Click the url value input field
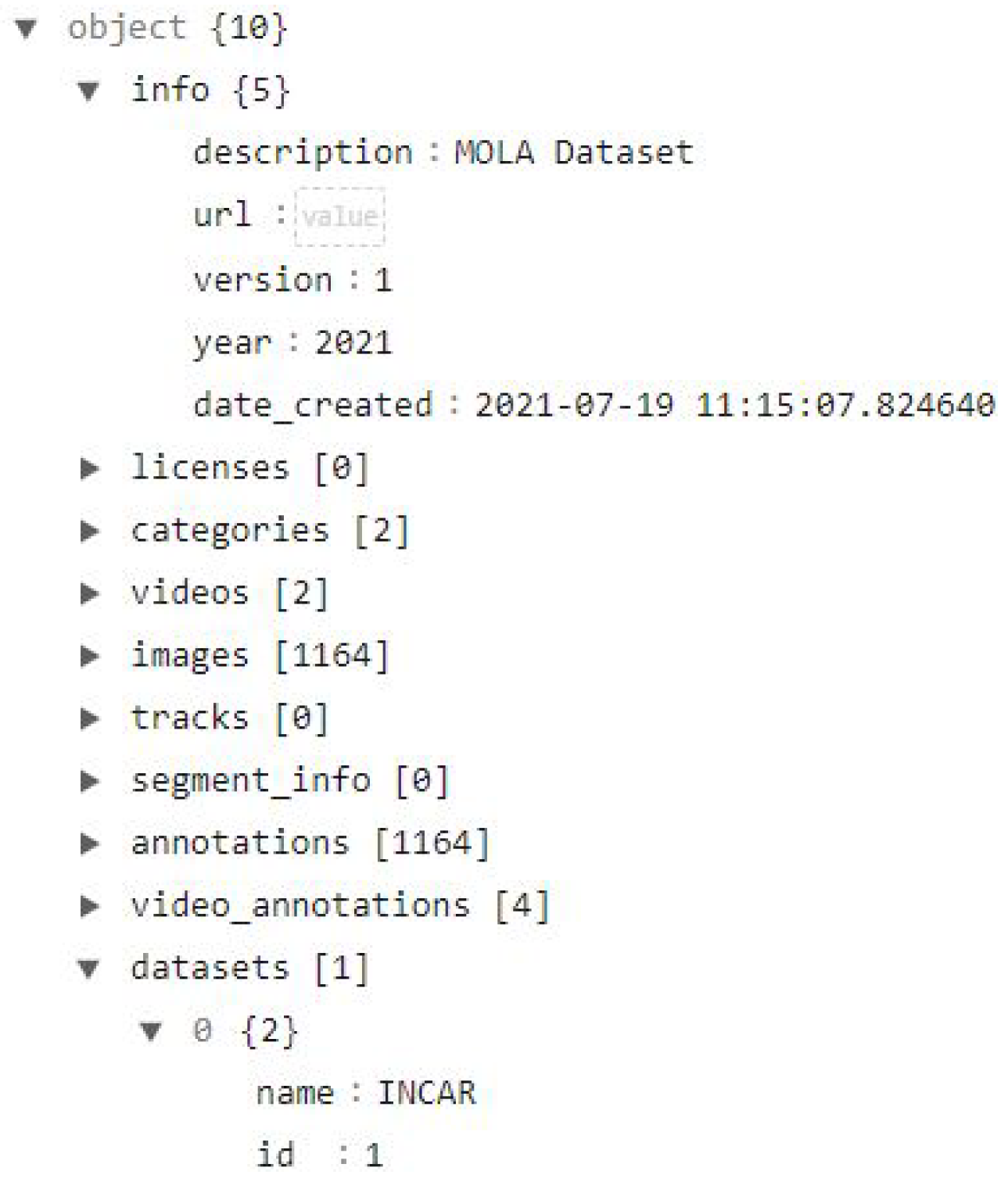1008x1182 pixels. click(341, 217)
